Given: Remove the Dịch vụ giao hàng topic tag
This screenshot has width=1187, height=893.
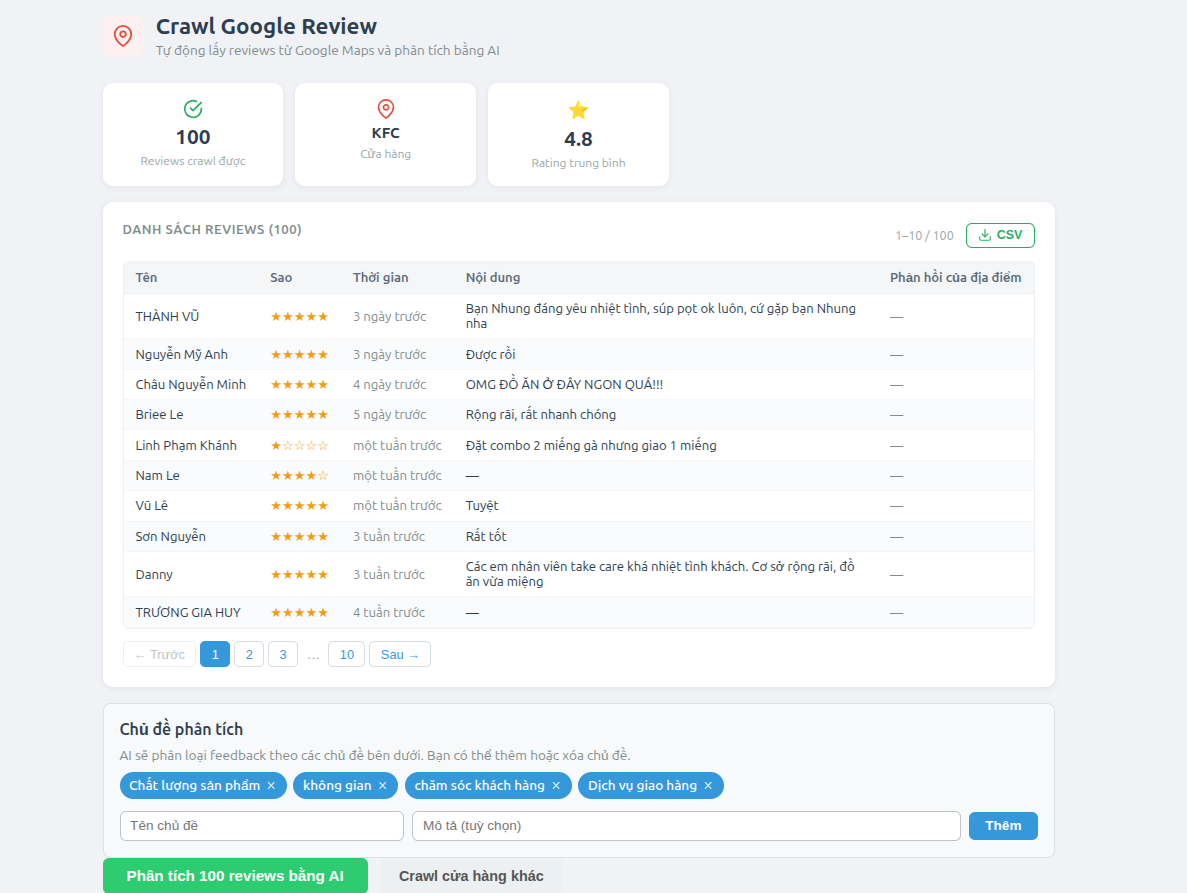Looking at the screenshot, I should 708,786.
